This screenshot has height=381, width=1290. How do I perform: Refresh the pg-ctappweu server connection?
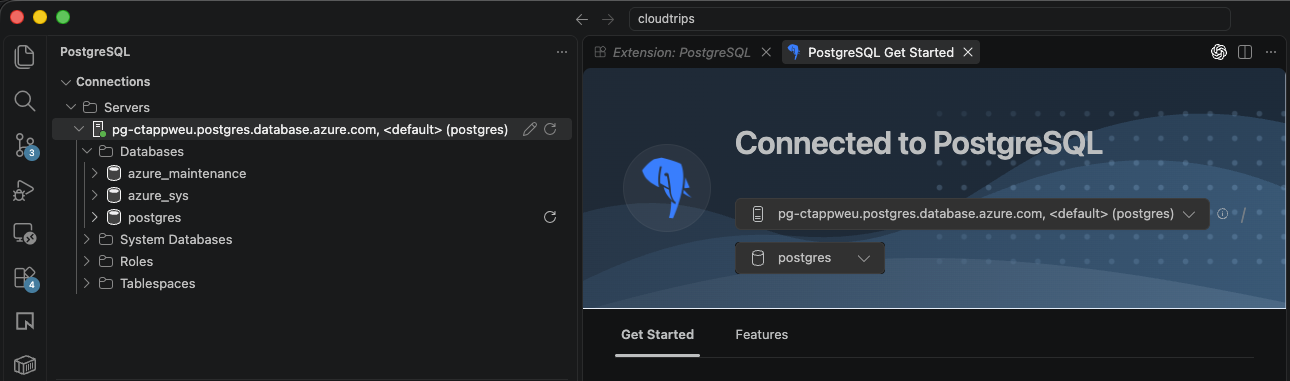[550, 129]
